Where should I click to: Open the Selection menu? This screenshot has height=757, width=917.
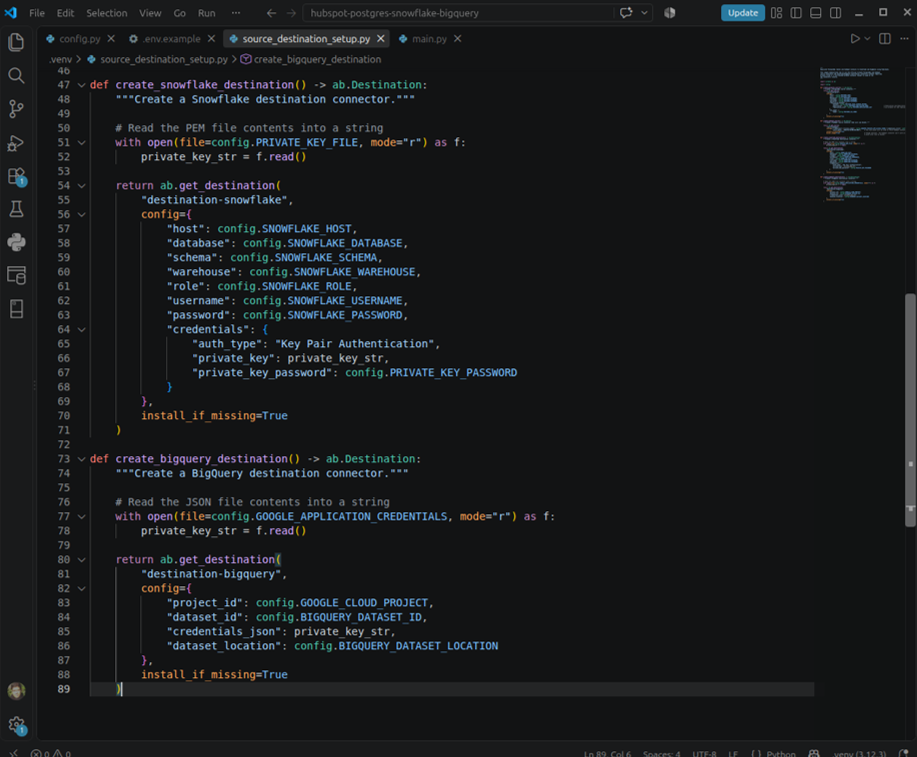pyautogui.click(x=106, y=13)
